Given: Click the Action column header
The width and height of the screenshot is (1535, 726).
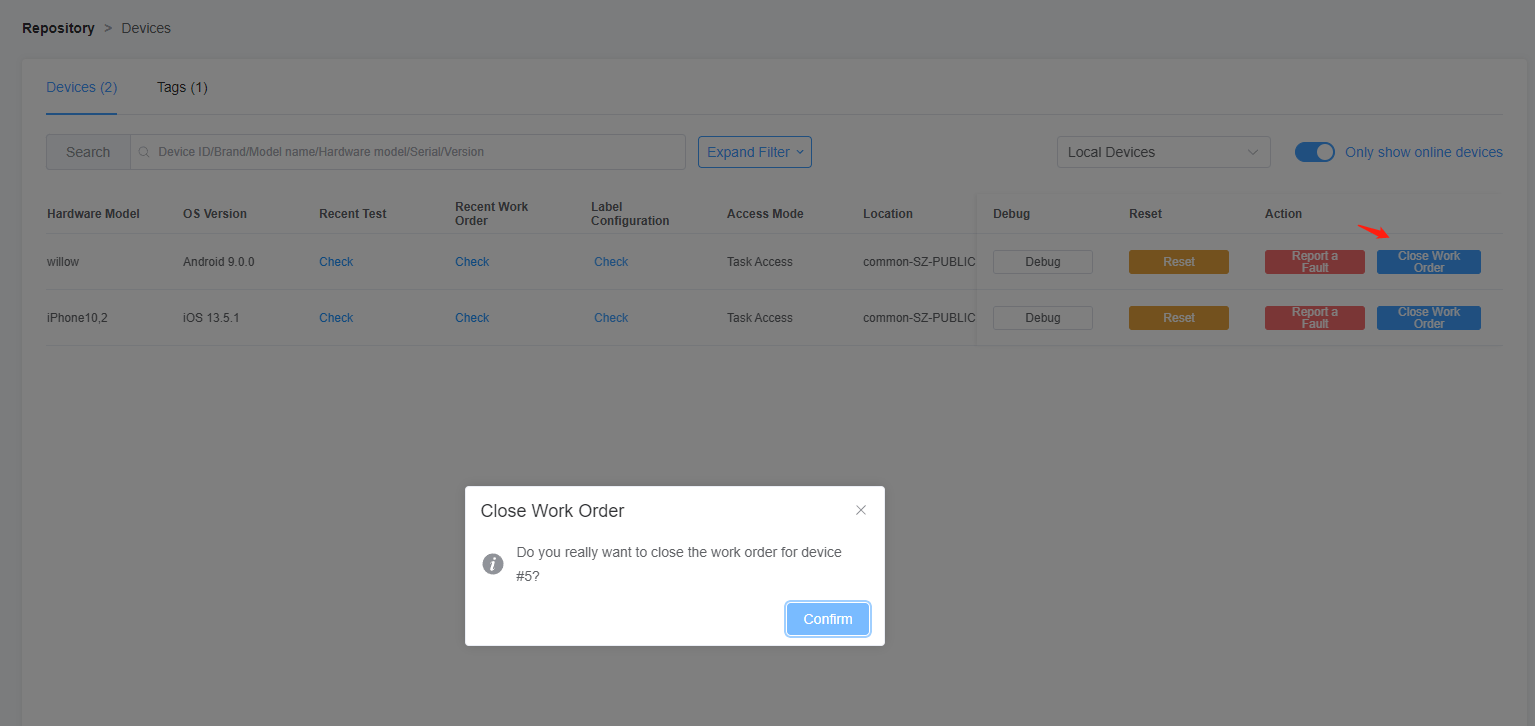Looking at the screenshot, I should [x=1284, y=214].
